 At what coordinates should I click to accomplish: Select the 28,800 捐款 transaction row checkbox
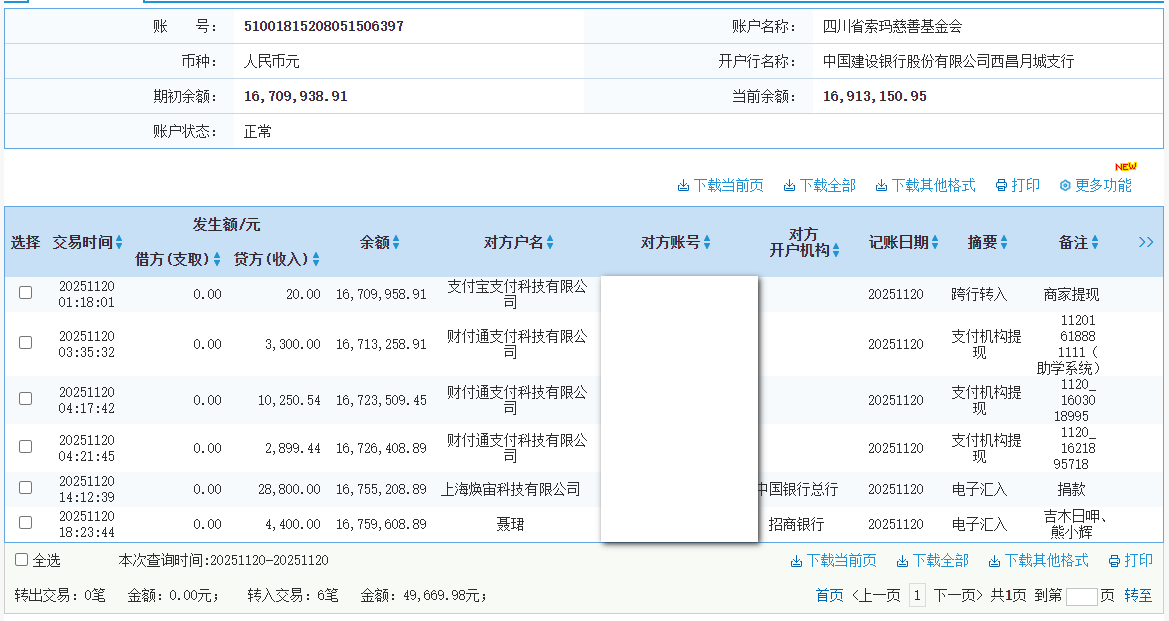click(x=23, y=489)
